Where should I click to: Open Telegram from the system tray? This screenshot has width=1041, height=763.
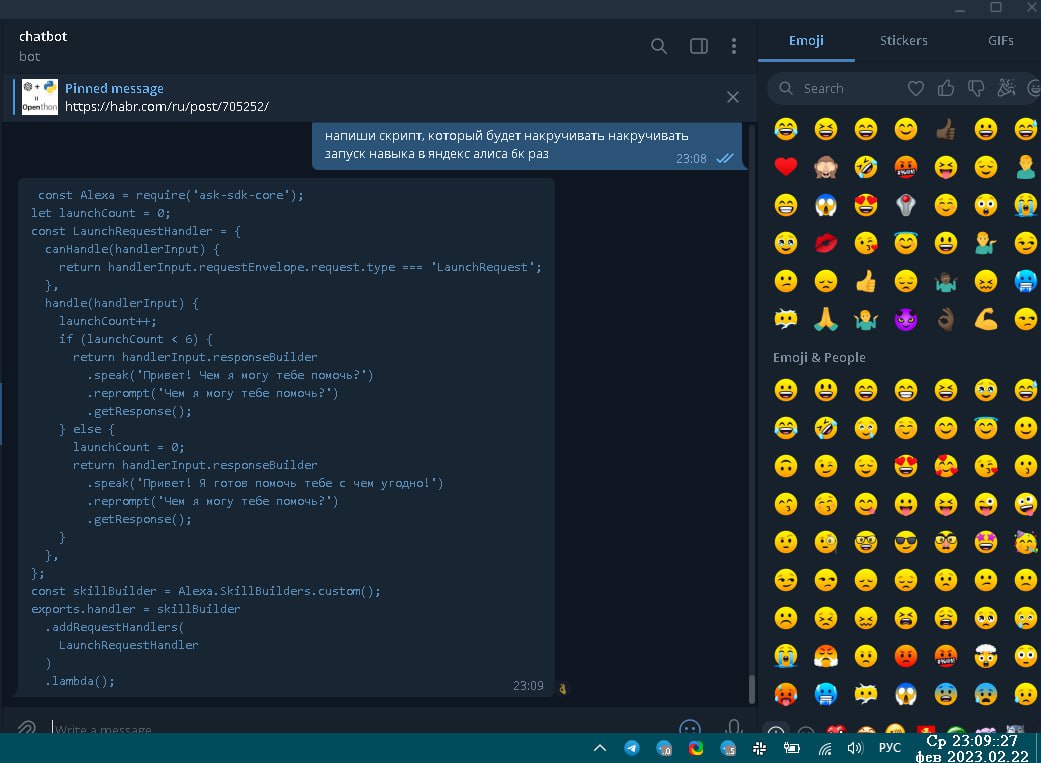pos(631,748)
